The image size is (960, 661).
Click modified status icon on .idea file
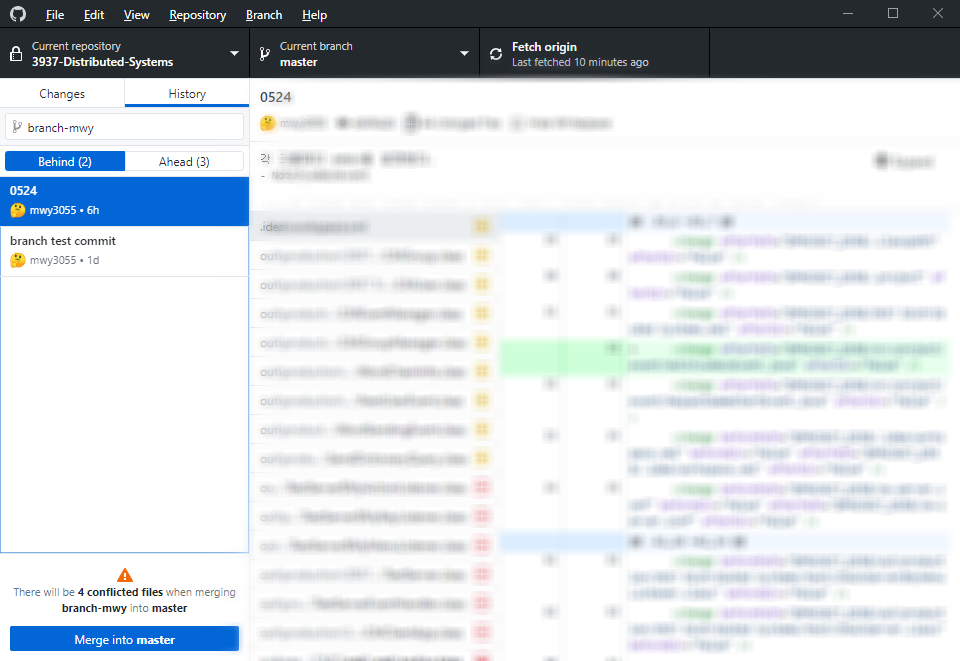pyautogui.click(x=482, y=226)
